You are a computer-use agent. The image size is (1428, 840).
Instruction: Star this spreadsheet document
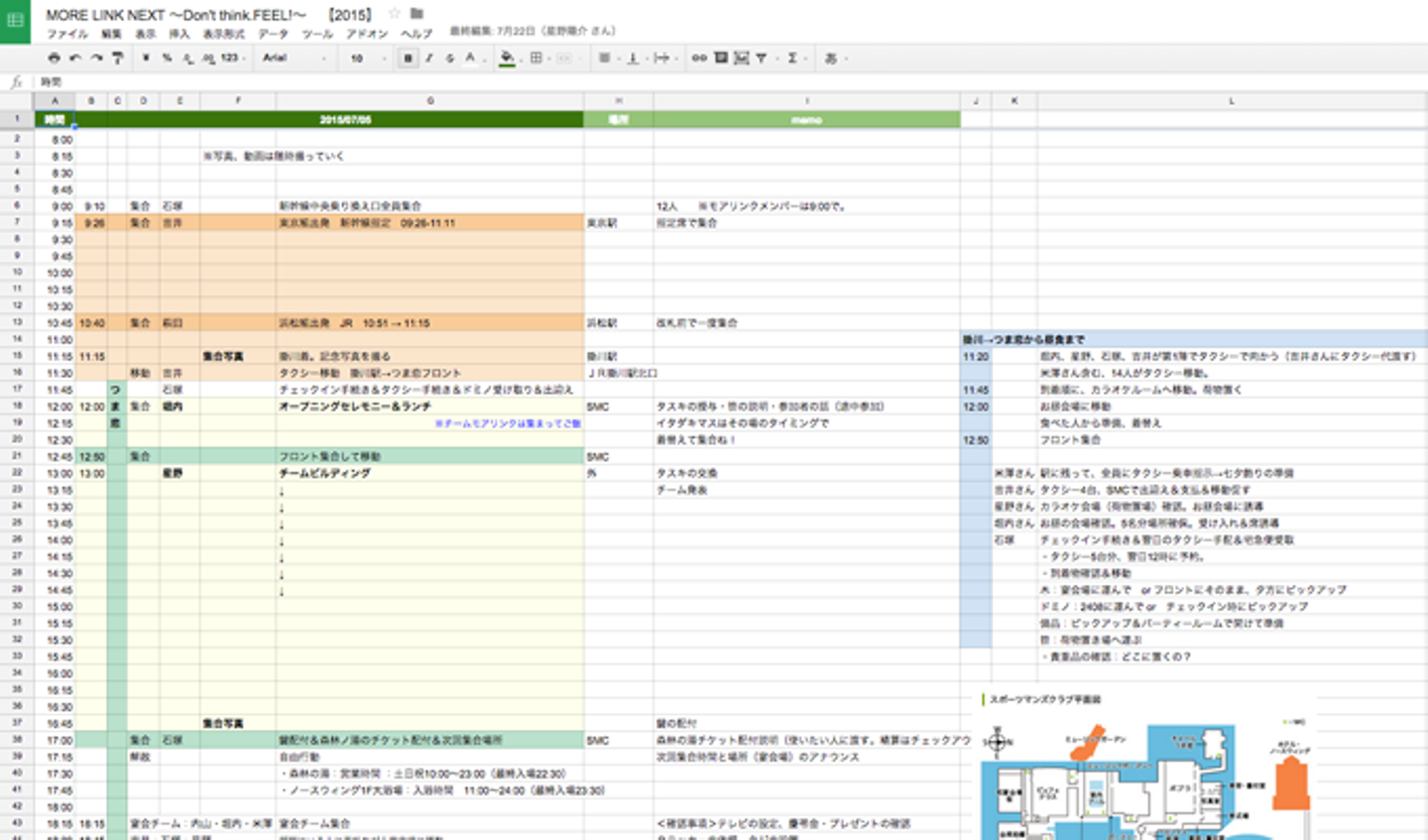tap(394, 14)
